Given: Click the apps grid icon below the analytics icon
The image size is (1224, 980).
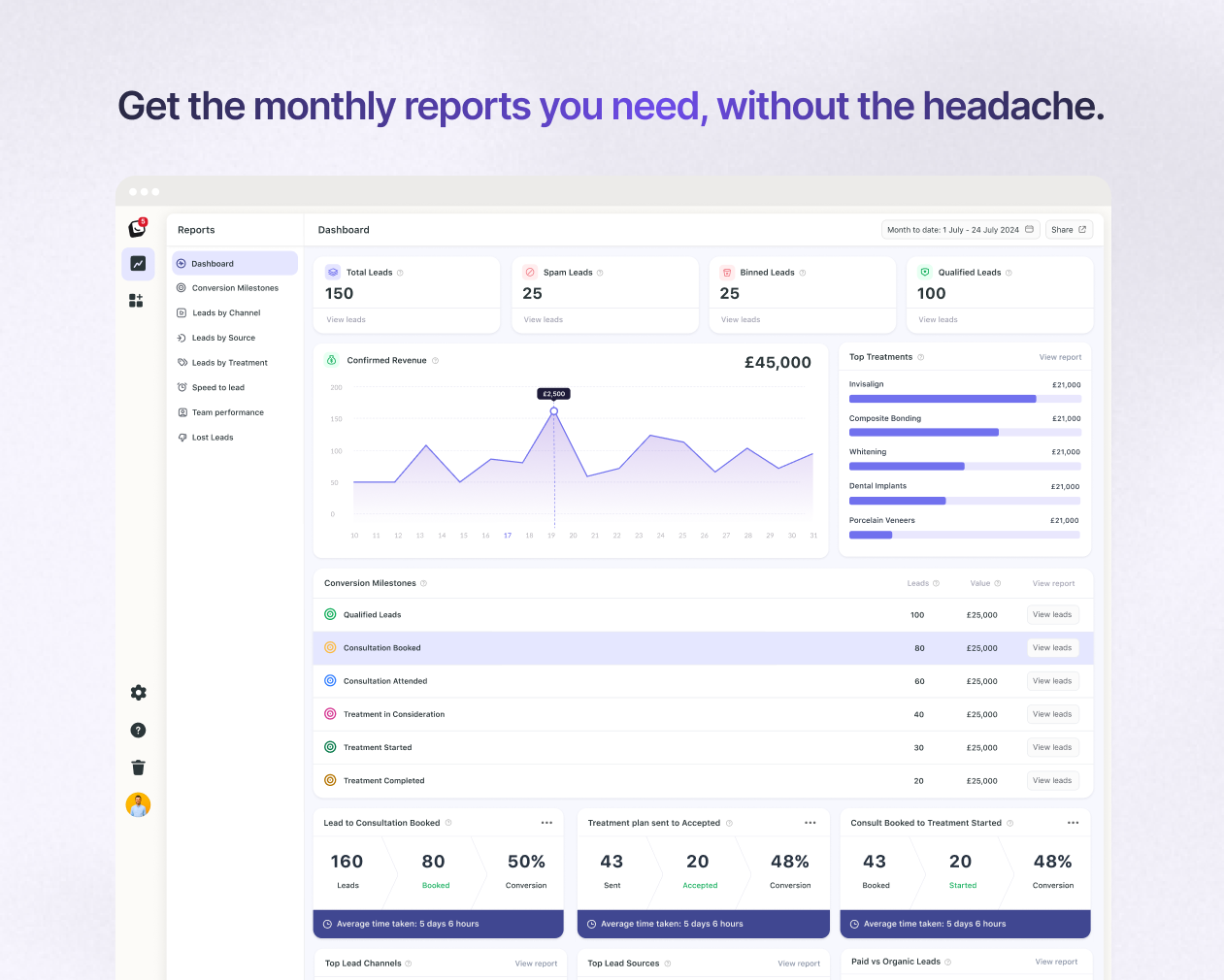Looking at the screenshot, I should 137,301.
